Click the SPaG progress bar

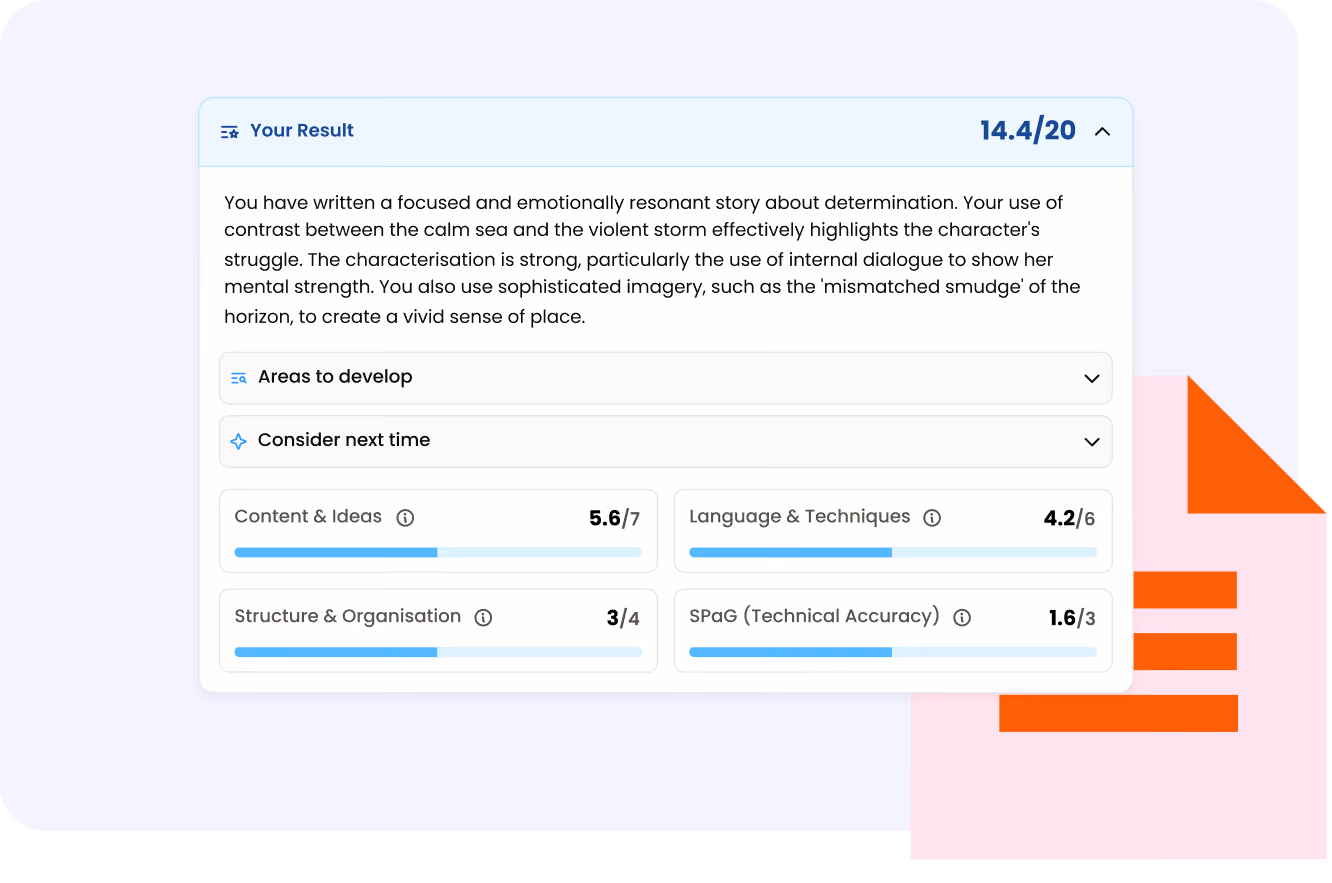coord(893,652)
